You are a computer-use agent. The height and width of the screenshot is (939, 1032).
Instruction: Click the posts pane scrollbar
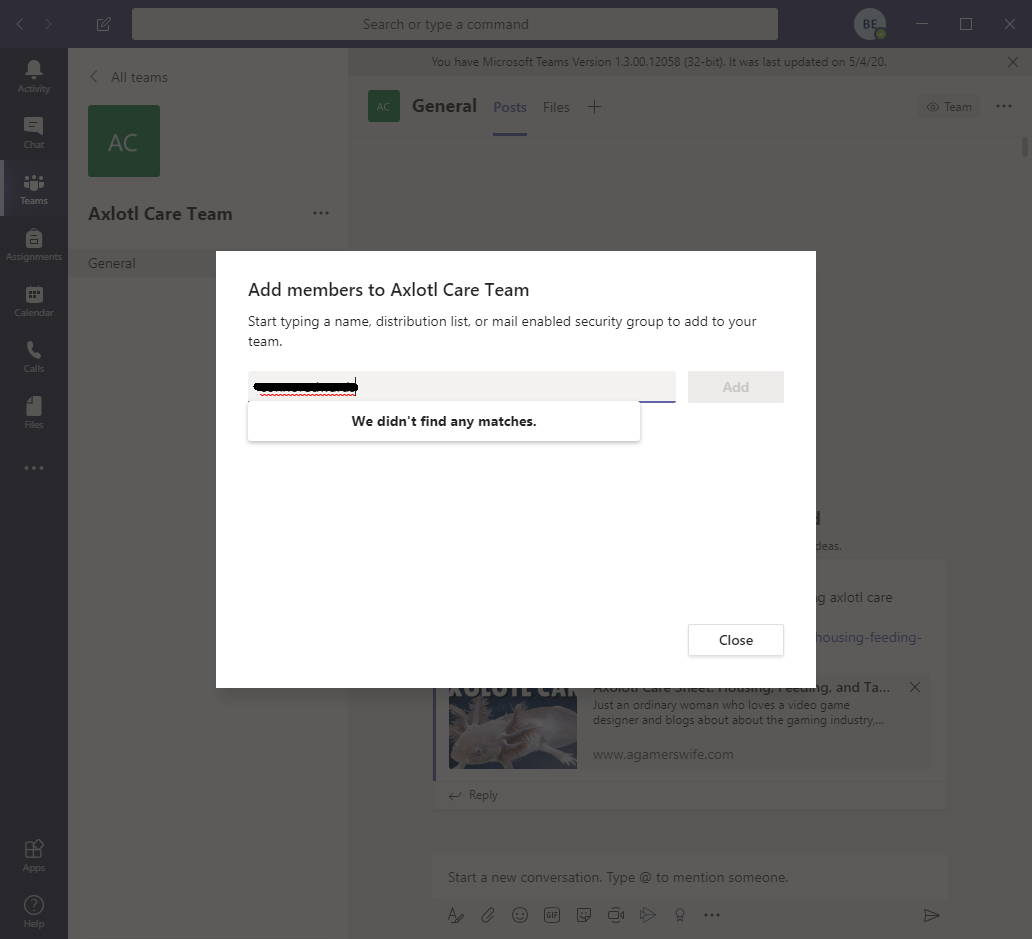tap(1025, 147)
